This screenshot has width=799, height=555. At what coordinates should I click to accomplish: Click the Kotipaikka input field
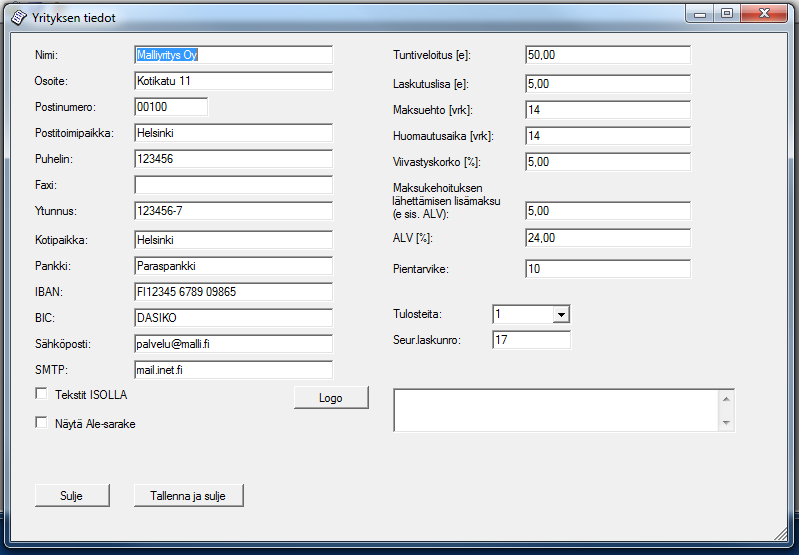click(233, 240)
